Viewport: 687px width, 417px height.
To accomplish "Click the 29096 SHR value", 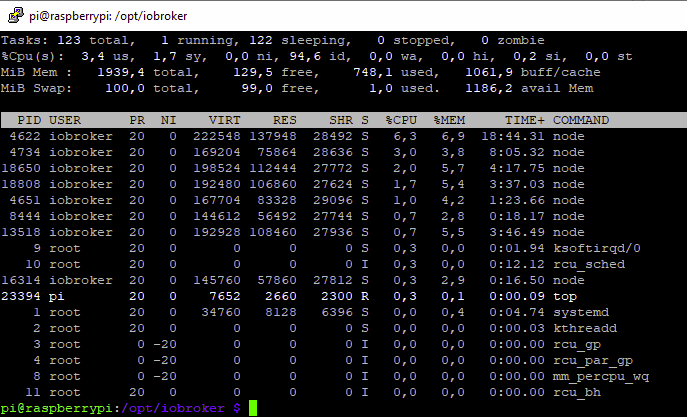I will coord(333,200).
